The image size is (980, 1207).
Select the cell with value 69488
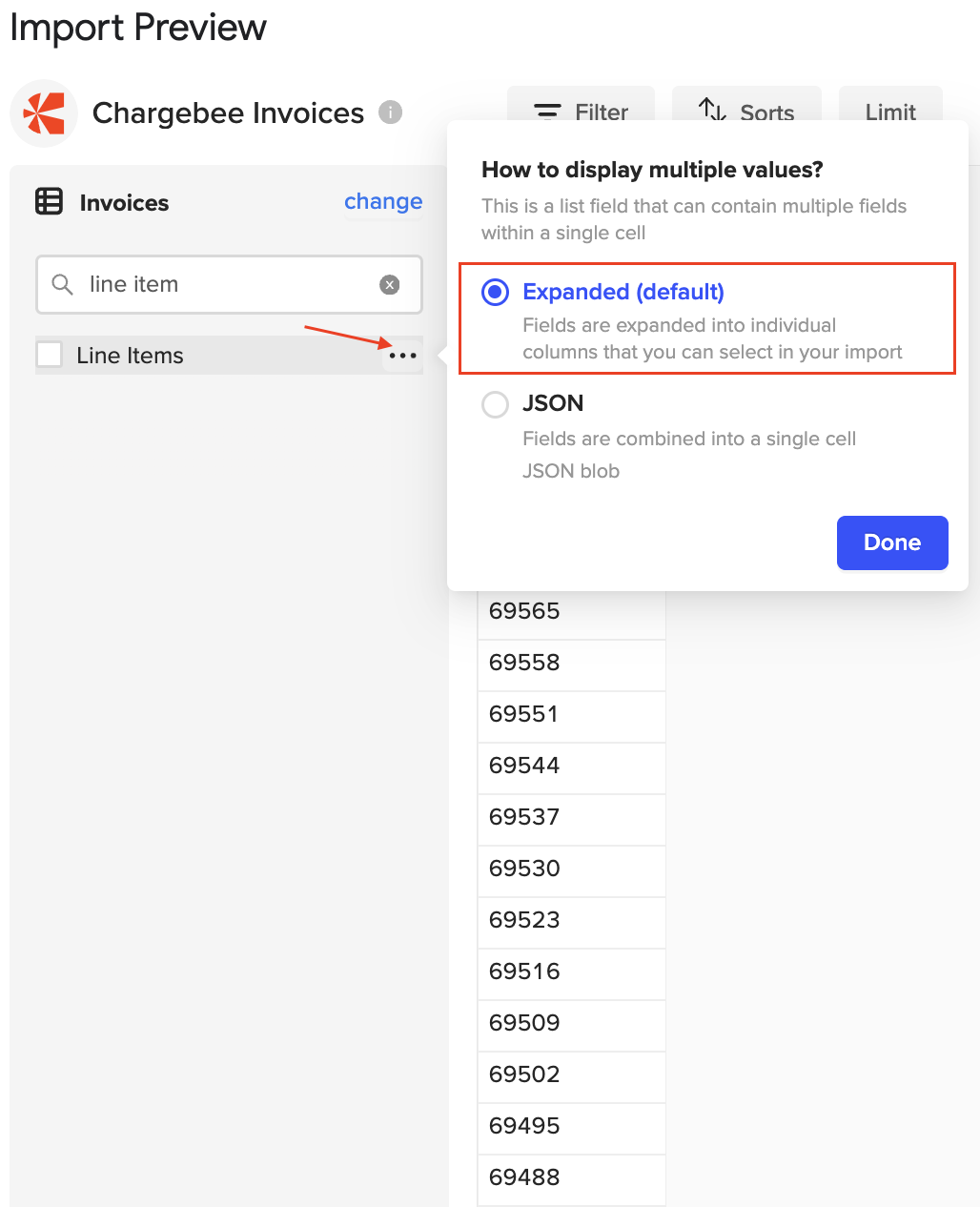pos(570,1177)
